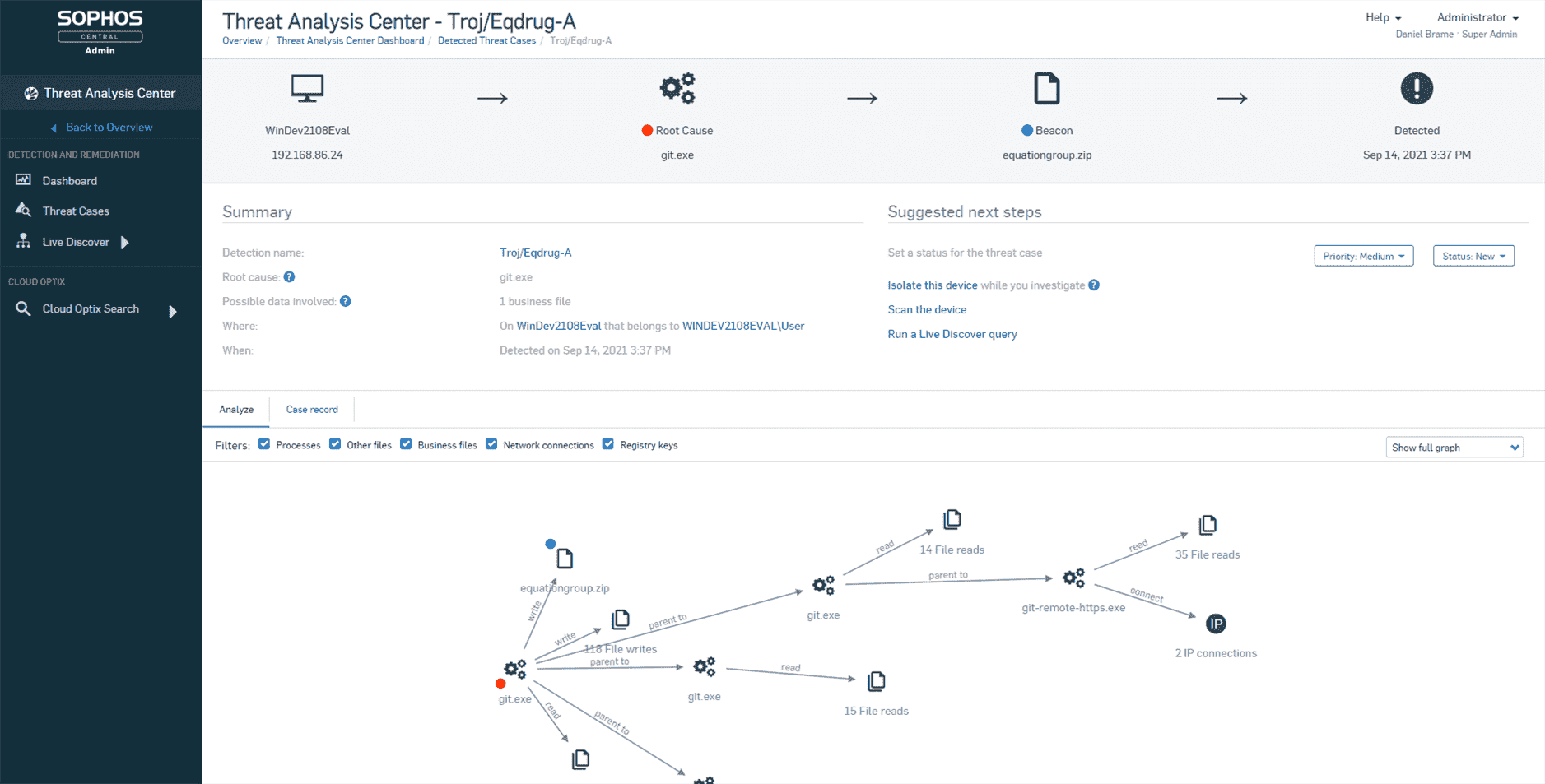Toggle the Processes filter checkbox
Viewport: 1545px width, 784px height.
[x=264, y=444]
